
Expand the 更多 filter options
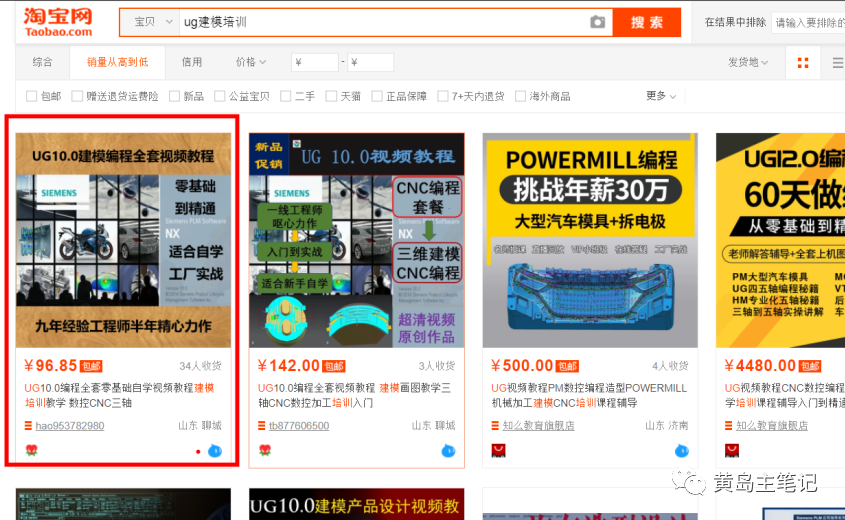[661, 96]
